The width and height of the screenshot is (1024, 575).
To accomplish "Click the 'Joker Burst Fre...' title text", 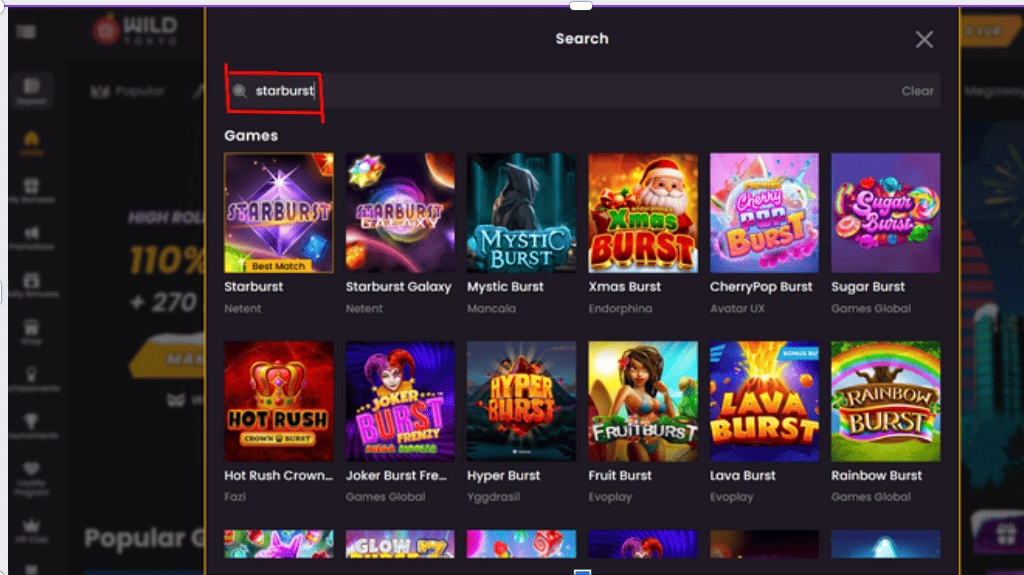I will [396, 476].
